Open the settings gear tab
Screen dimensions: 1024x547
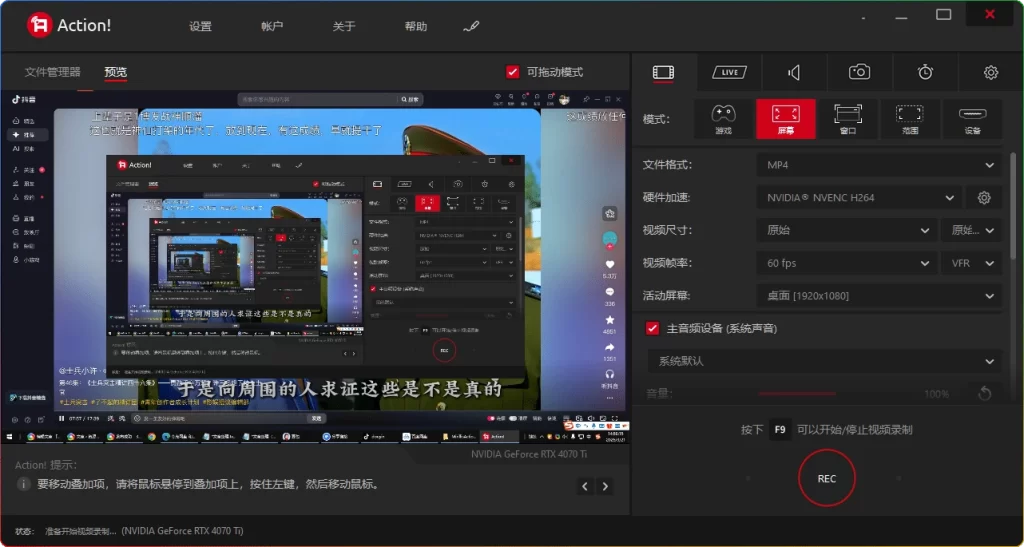(x=991, y=72)
